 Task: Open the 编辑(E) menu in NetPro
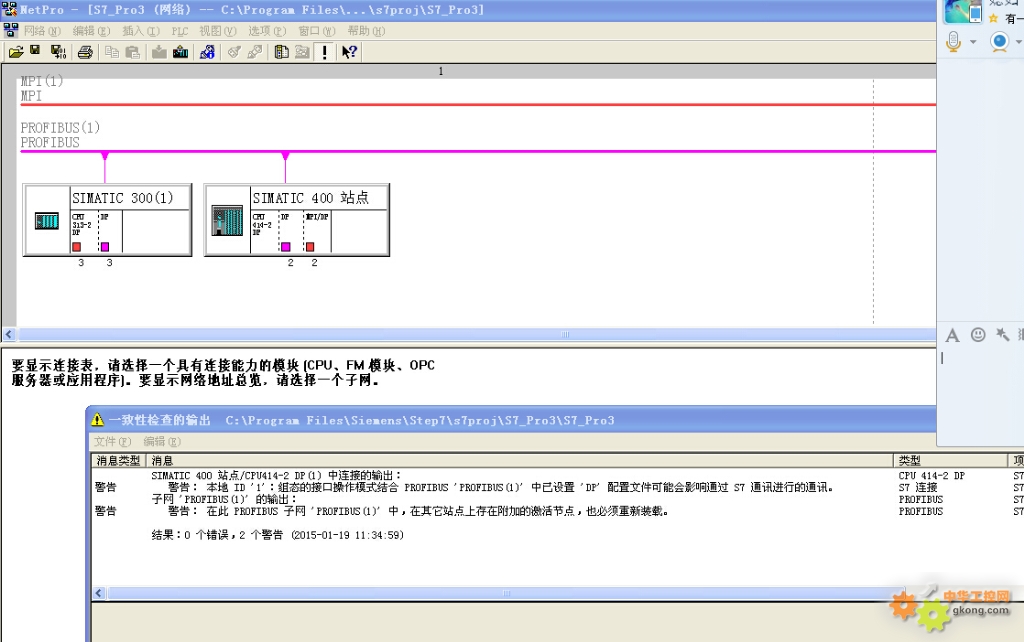(91, 31)
